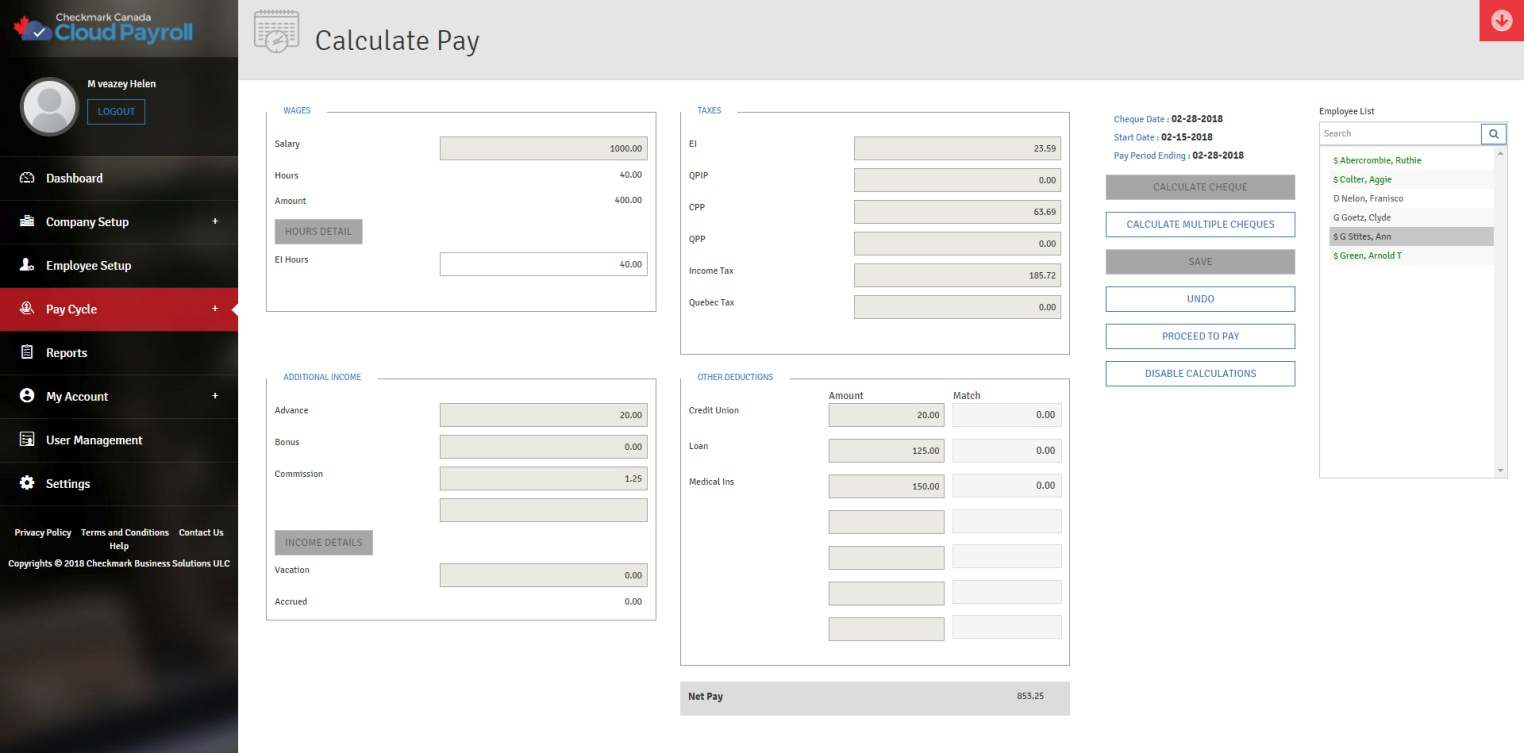Expand the Pay Cycle submenu plus

(x=215, y=309)
